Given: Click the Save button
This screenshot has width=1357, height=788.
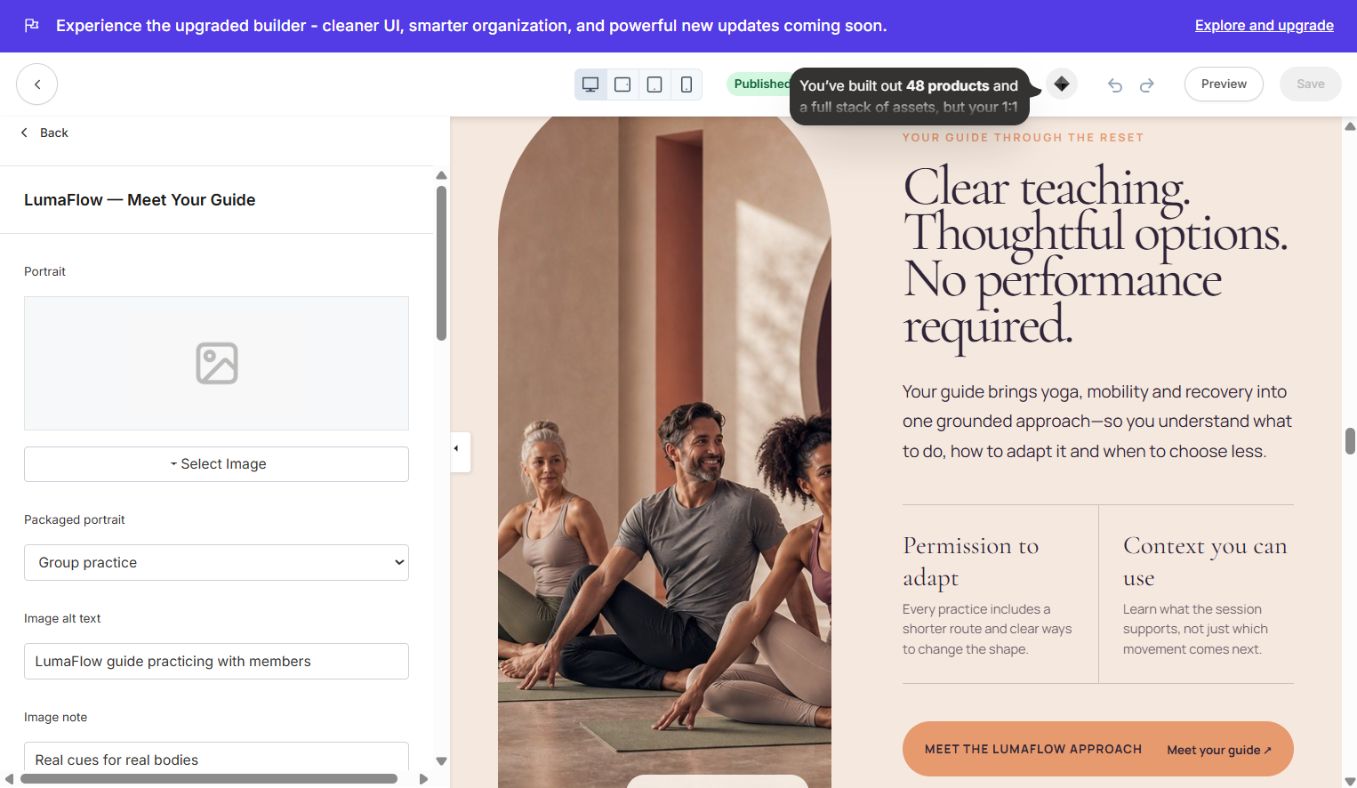Looking at the screenshot, I should click(x=1310, y=84).
